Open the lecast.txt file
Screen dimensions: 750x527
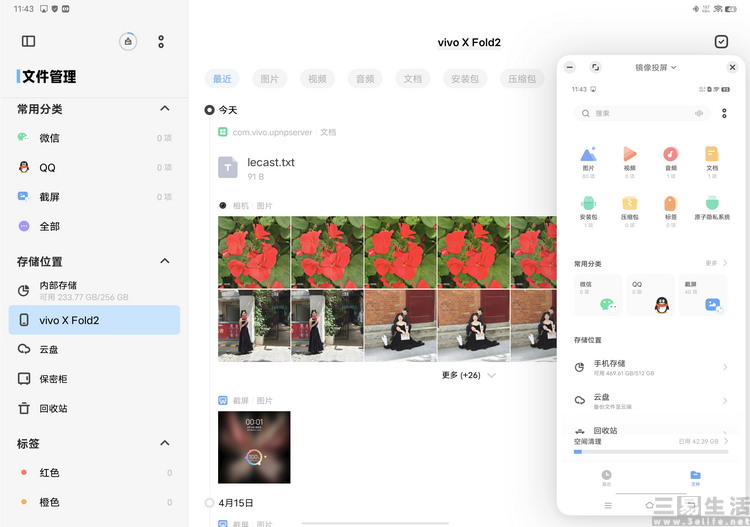pyautogui.click(x=256, y=168)
